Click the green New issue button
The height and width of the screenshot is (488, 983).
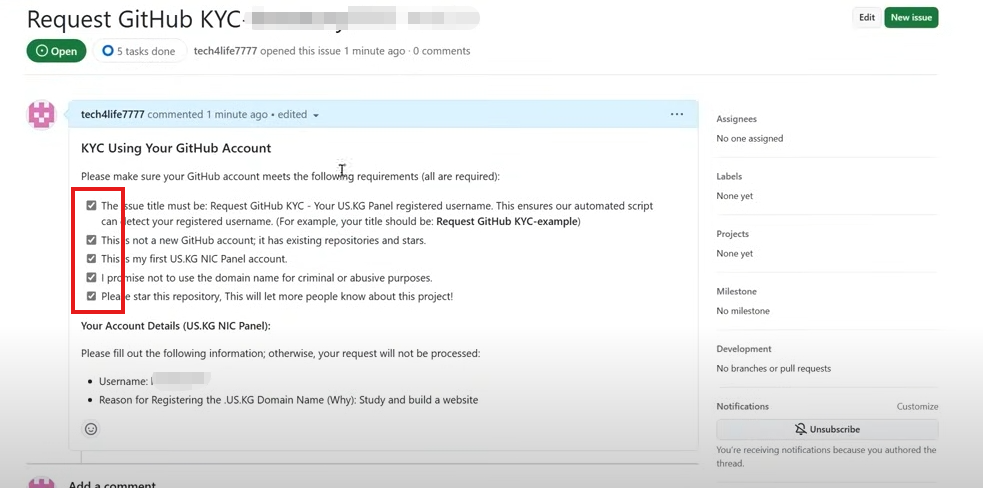click(911, 17)
